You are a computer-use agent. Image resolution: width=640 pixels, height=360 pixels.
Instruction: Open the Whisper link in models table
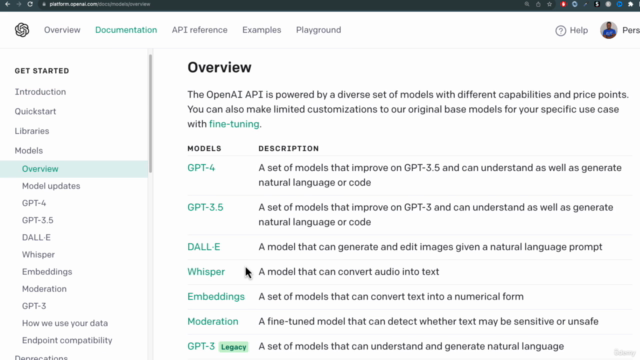(206, 272)
